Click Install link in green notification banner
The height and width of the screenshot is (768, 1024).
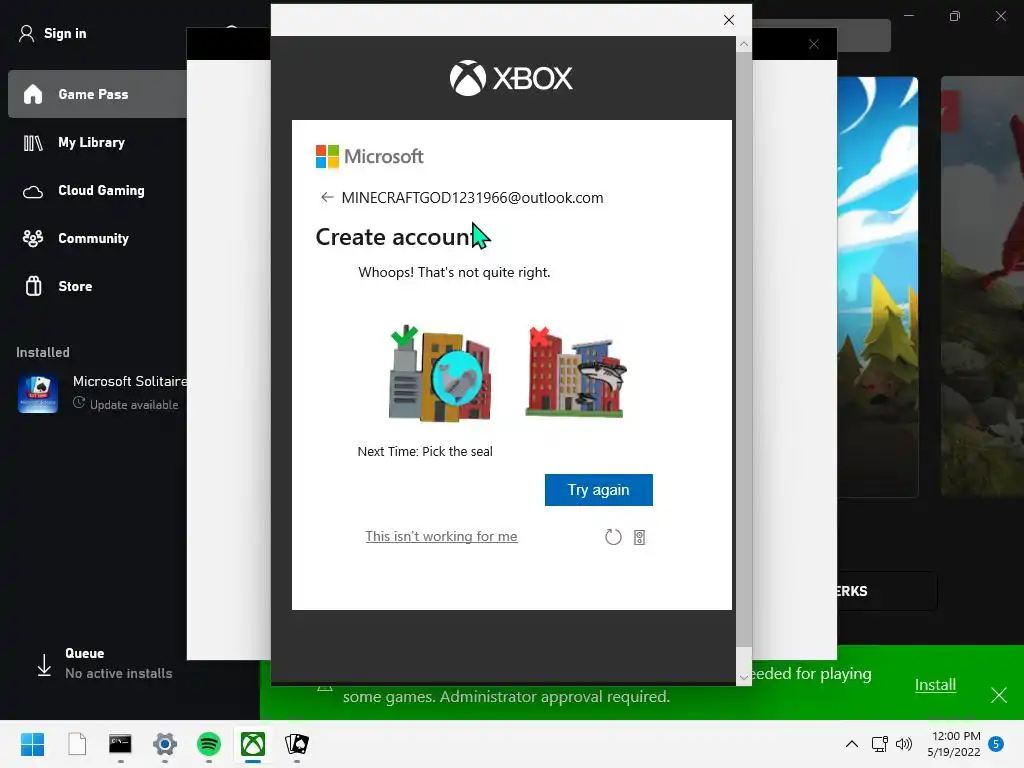tap(935, 684)
